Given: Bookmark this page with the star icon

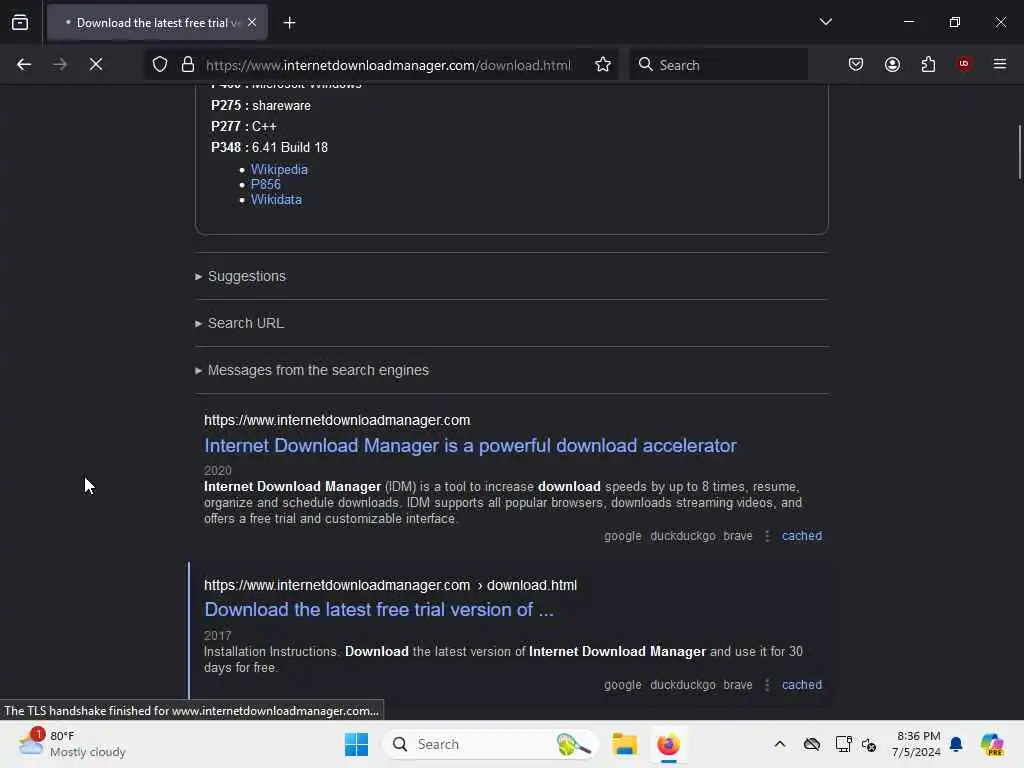Looking at the screenshot, I should coord(603,65).
